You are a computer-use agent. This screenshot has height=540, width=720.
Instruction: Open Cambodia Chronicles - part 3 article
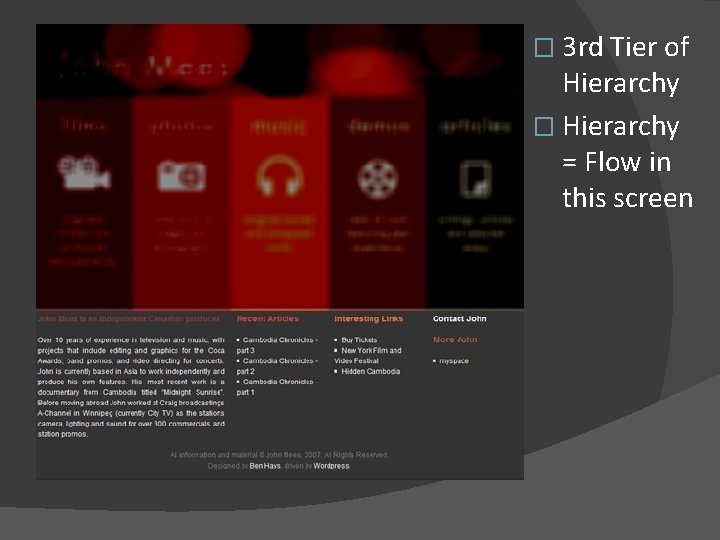tap(277, 345)
